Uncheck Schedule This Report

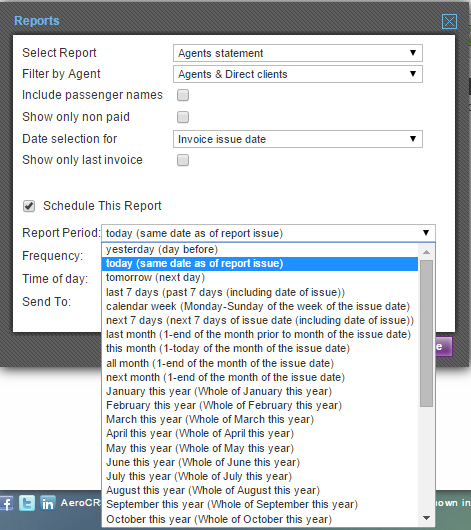click(29, 206)
